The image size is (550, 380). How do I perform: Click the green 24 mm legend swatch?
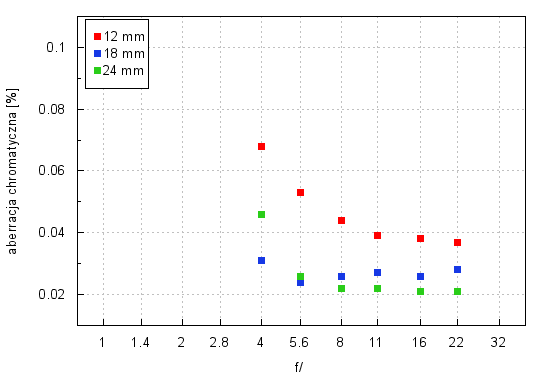tap(98, 71)
